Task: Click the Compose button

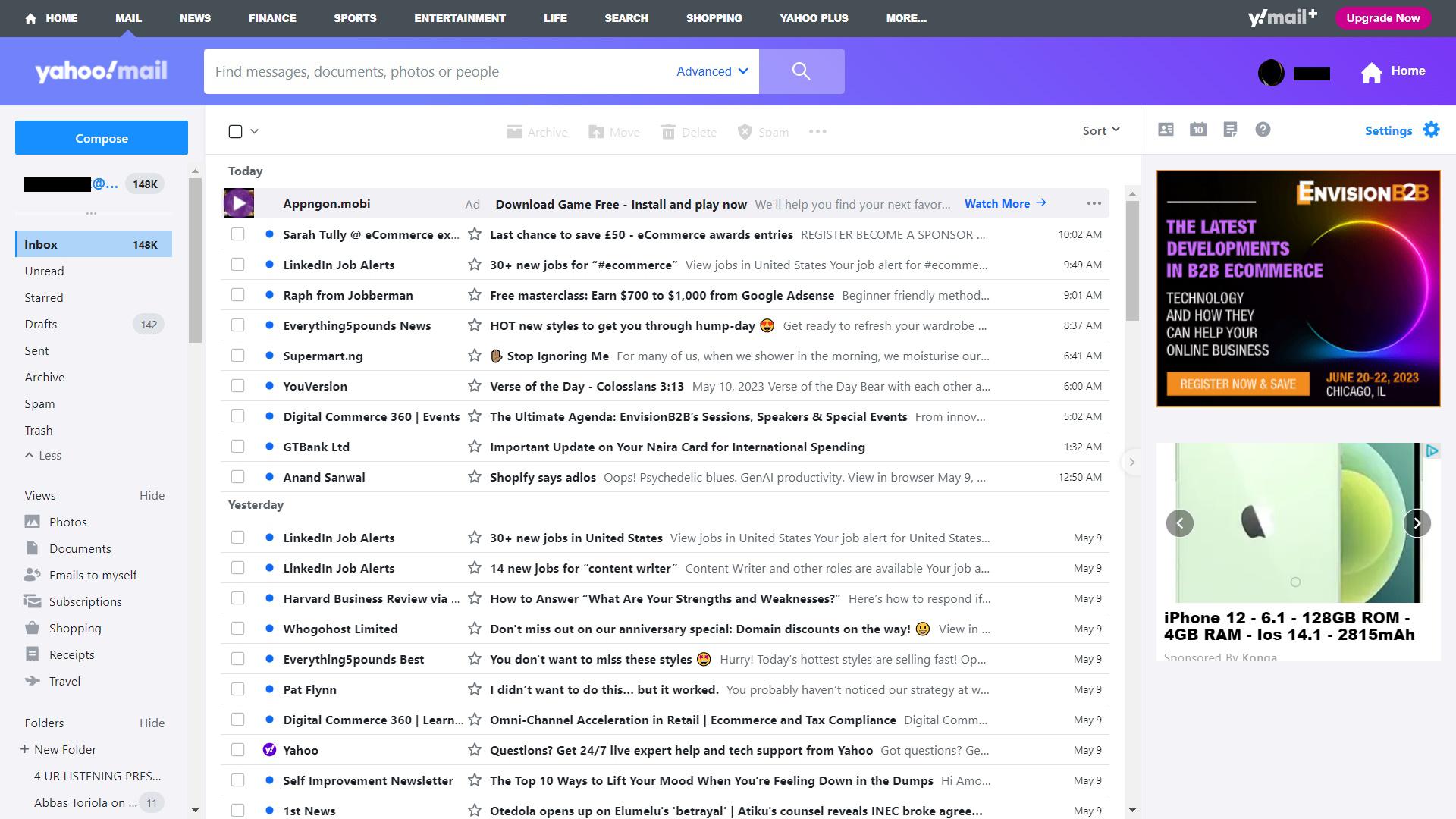Action: pyautogui.click(x=102, y=138)
